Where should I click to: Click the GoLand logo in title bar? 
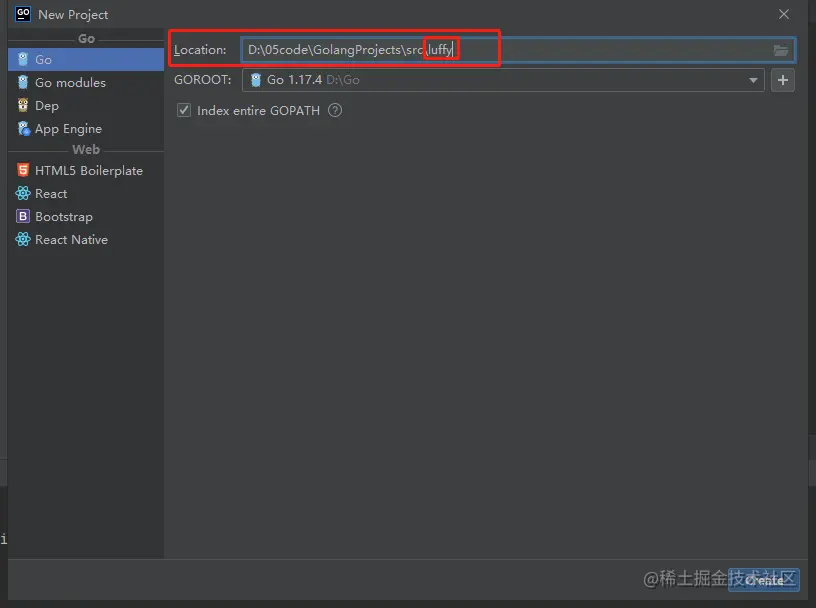pyautogui.click(x=23, y=14)
